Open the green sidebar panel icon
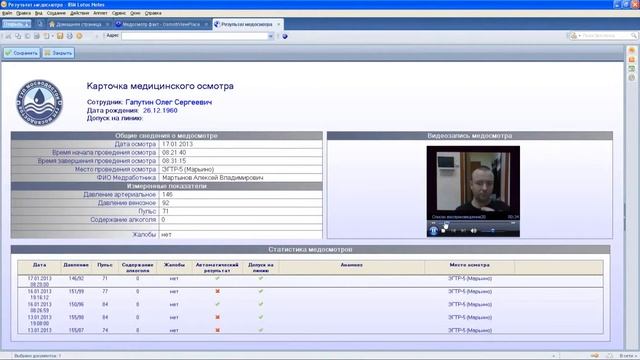This screenshot has height=360, width=640. [632, 69]
